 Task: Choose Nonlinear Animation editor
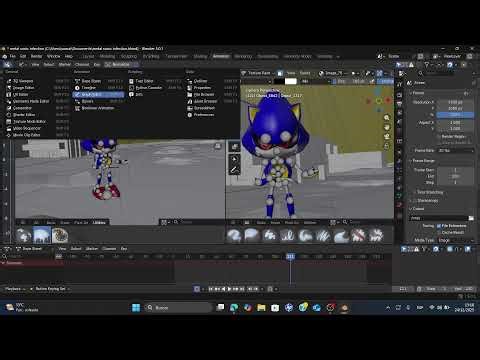click(x=98, y=108)
